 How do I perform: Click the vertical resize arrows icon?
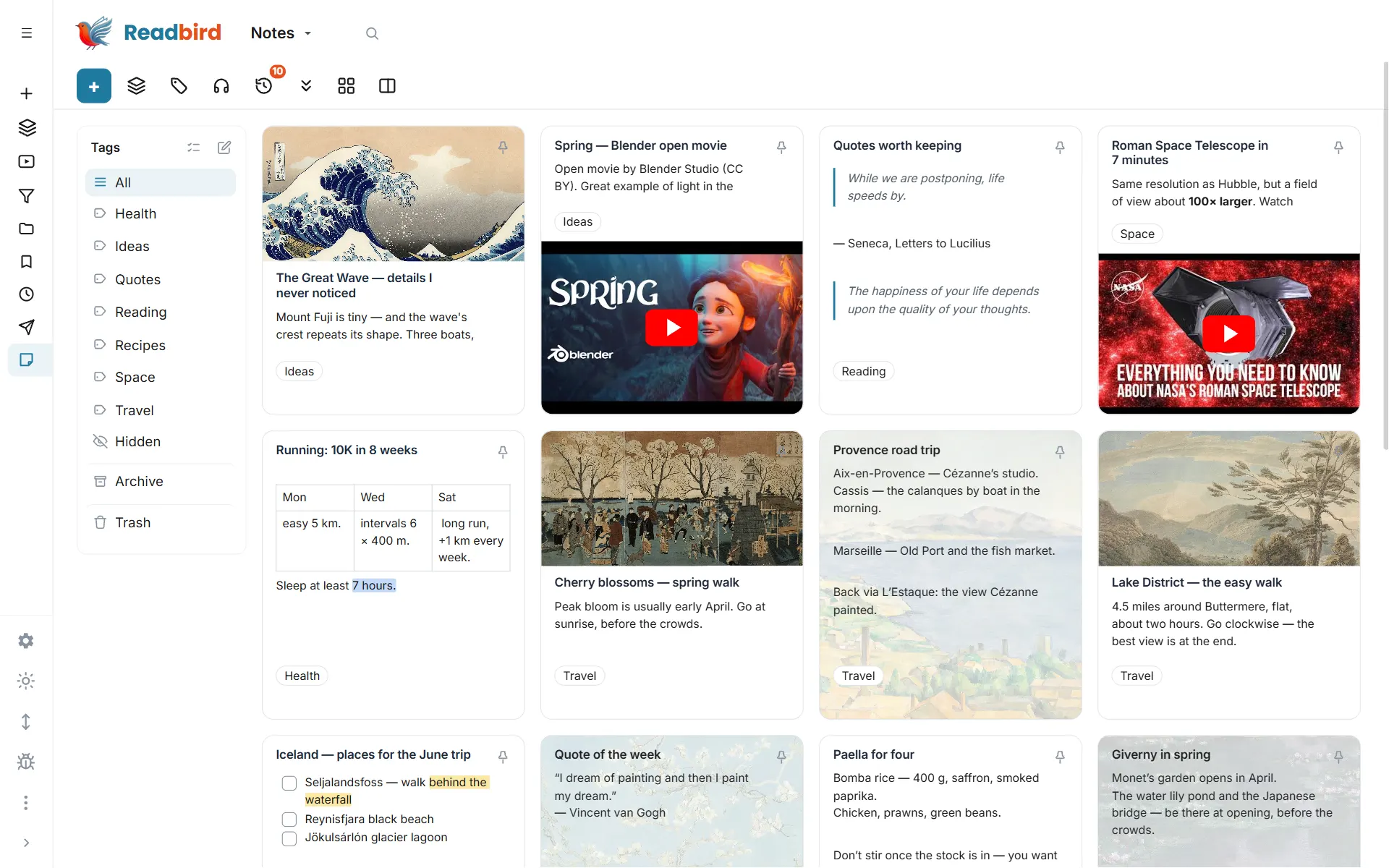[x=26, y=722]
